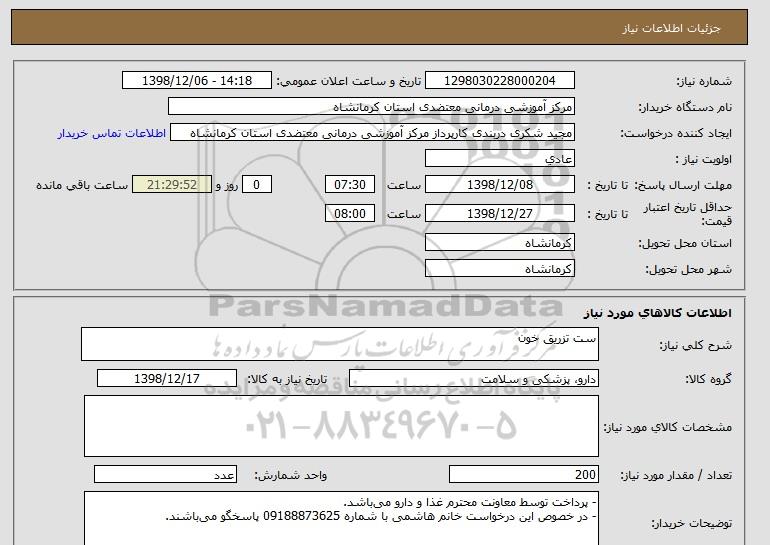Click the label شماره نیاز
This screenshot has width=770, height=545.
pos(704,81)
